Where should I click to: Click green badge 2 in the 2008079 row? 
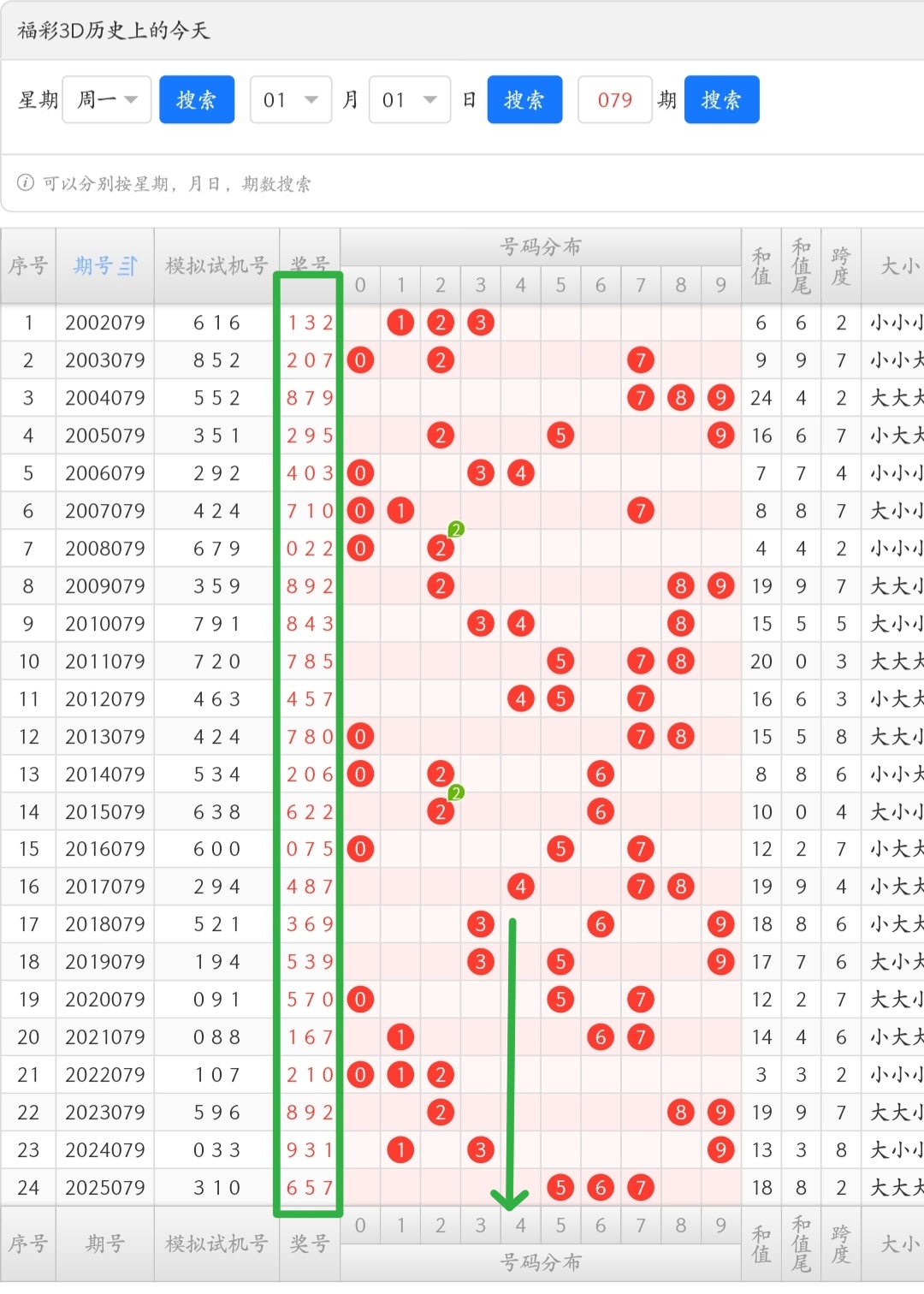click(456, 530)
